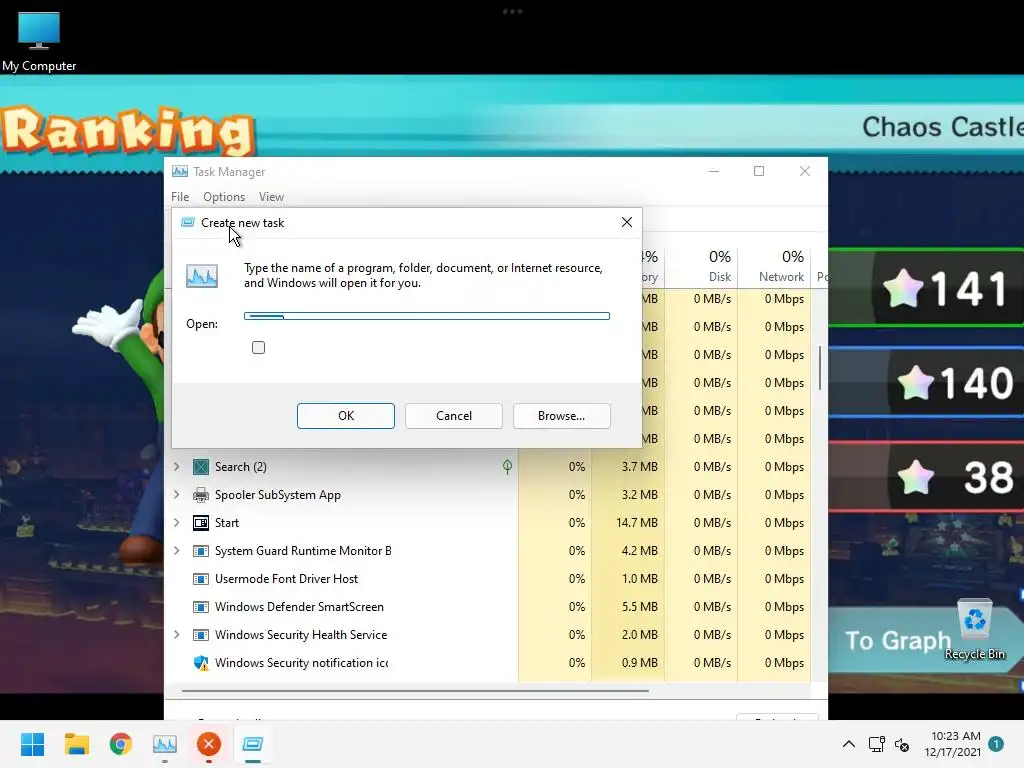Screen dimensions: 1024x768
Task: Select the Create new task taskbar icon
Action: [x=253, y=744]
